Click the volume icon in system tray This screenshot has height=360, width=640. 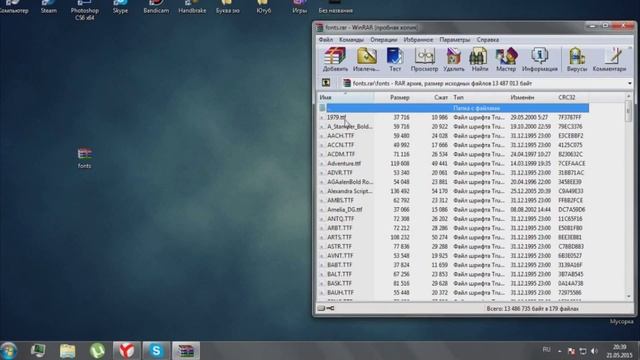594,351
